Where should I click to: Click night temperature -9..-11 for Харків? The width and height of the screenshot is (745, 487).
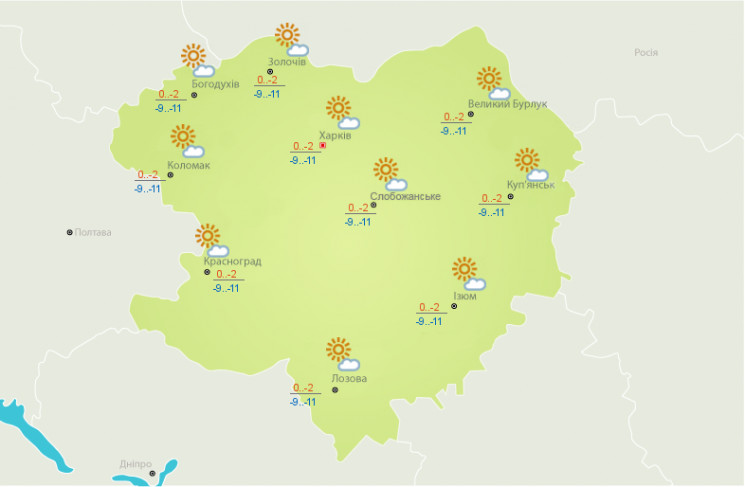point(303,161)
